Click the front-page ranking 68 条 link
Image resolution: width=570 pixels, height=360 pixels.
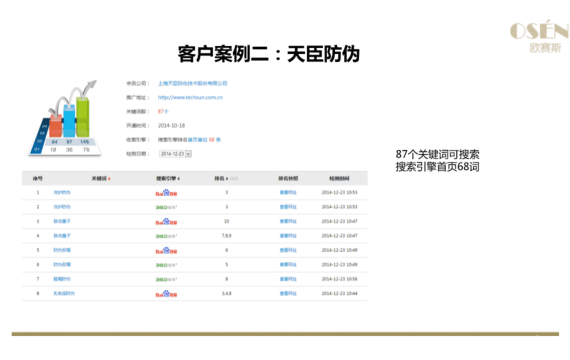(x=204, y=140)
